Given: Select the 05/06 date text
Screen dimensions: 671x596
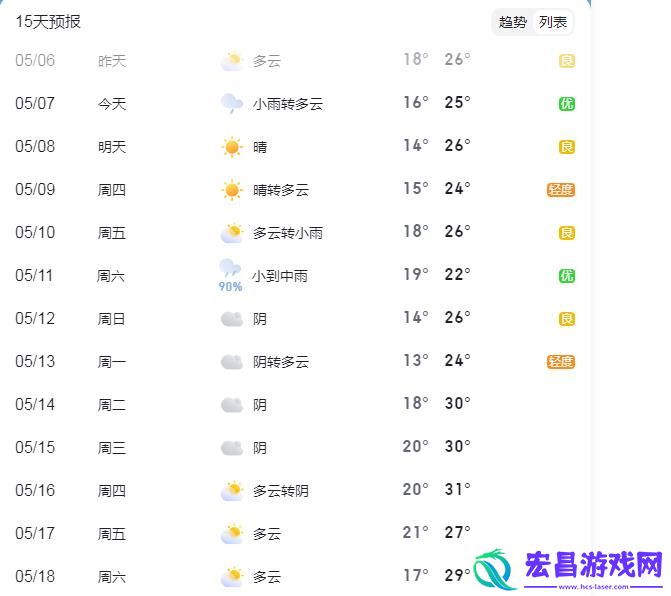Looking at the screenshot, I should (x=35, y=60).
